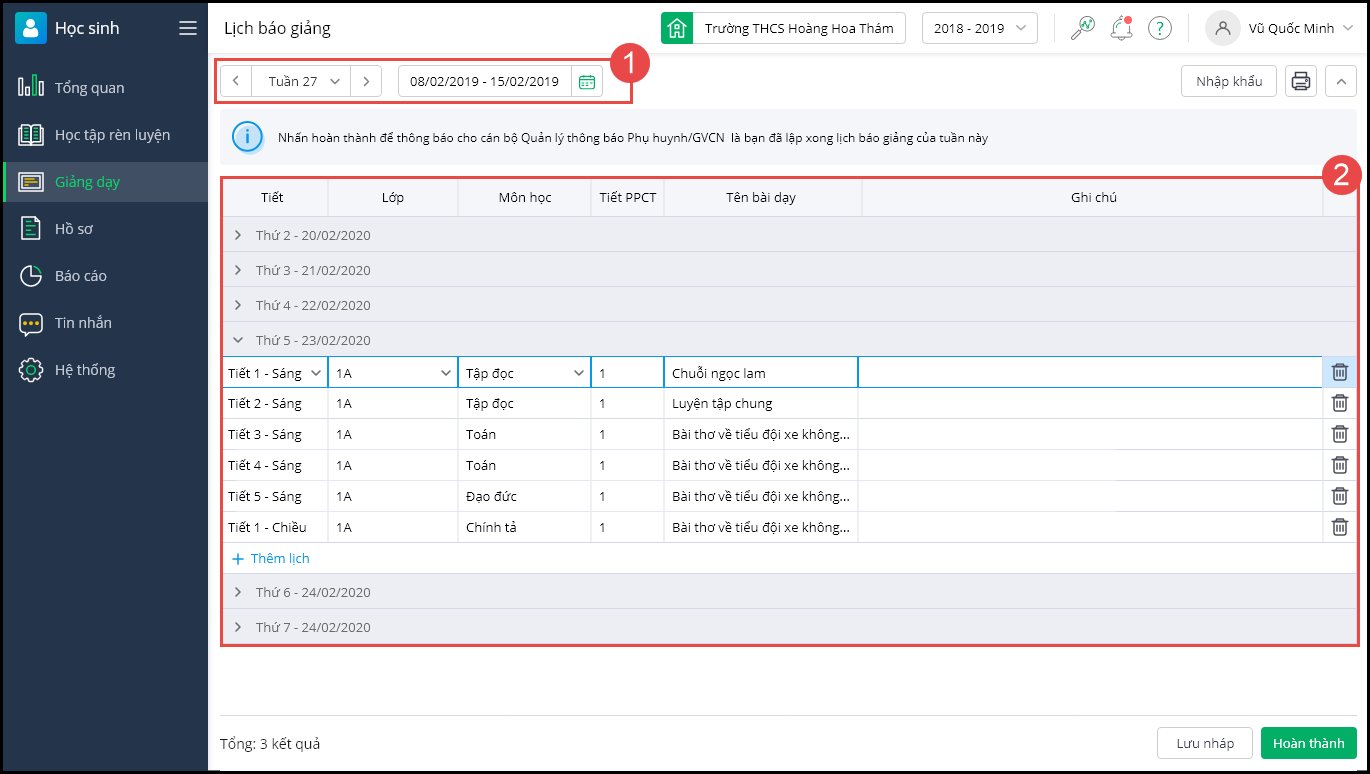Toggle the hamburger sidebar menu
Screen dimensions: 1370x774
point(188,28)
